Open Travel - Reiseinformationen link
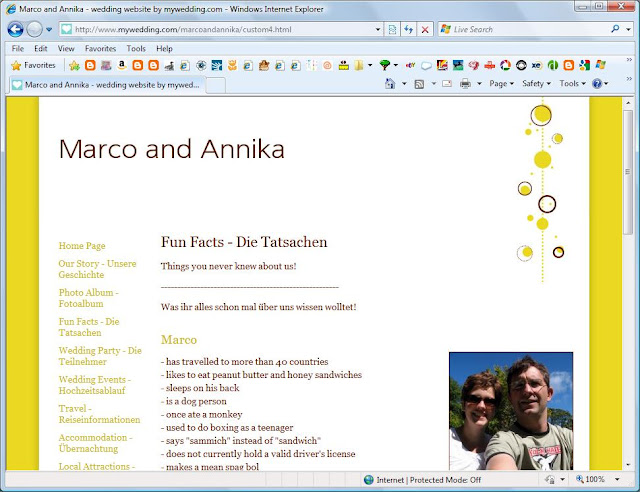 (99, 414)
